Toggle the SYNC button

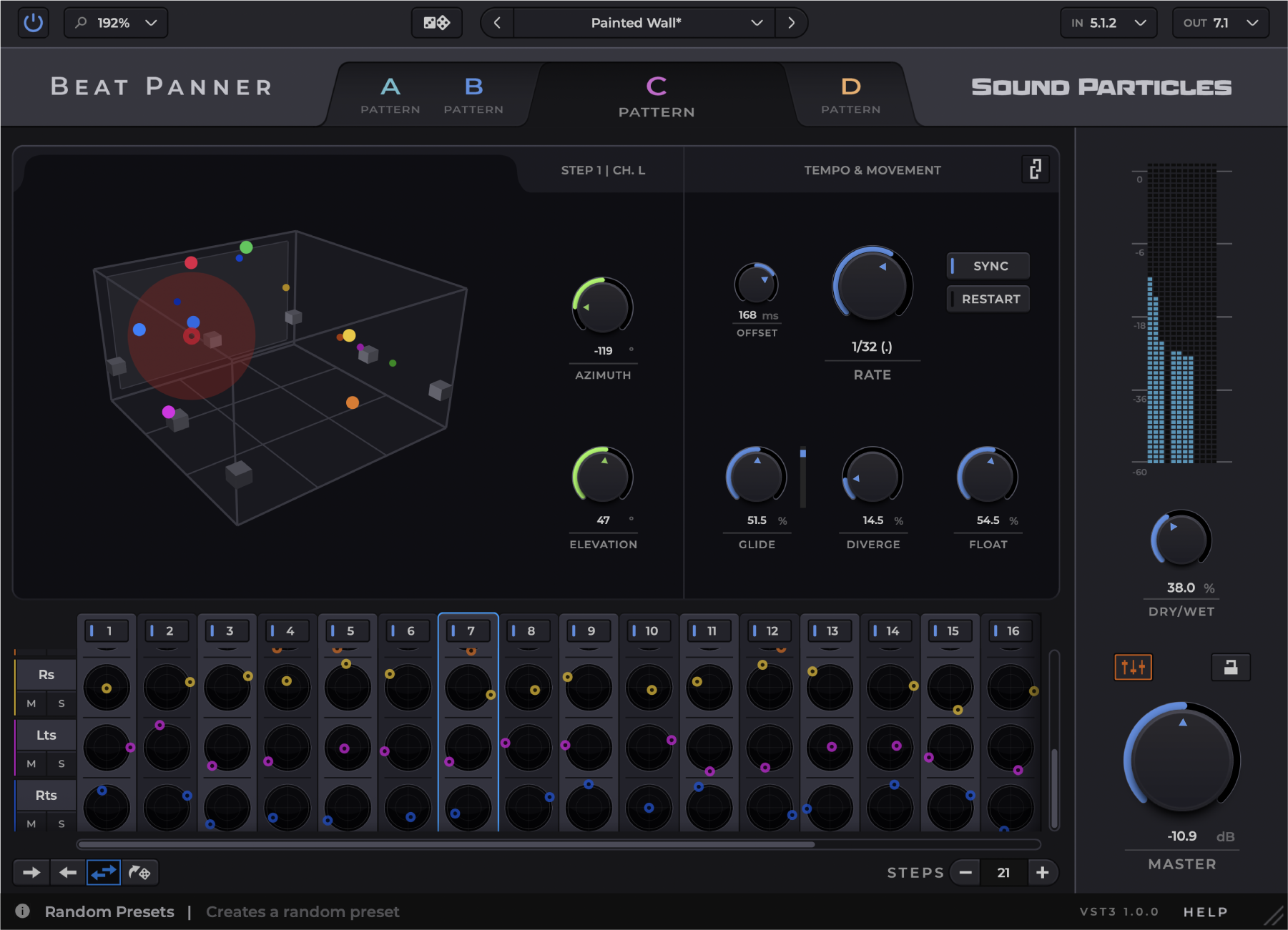click(x=988, y=266)
